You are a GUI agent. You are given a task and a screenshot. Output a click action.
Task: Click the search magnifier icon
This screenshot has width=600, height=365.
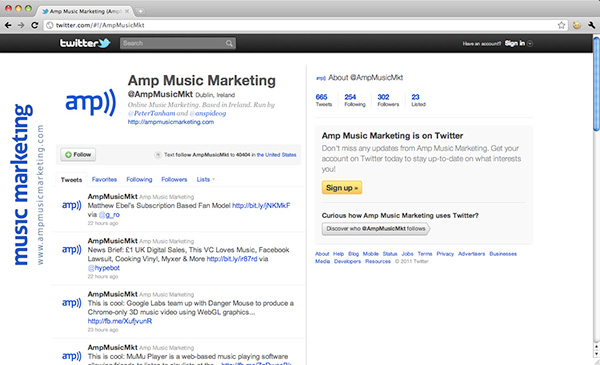click(x=229, y=43)
